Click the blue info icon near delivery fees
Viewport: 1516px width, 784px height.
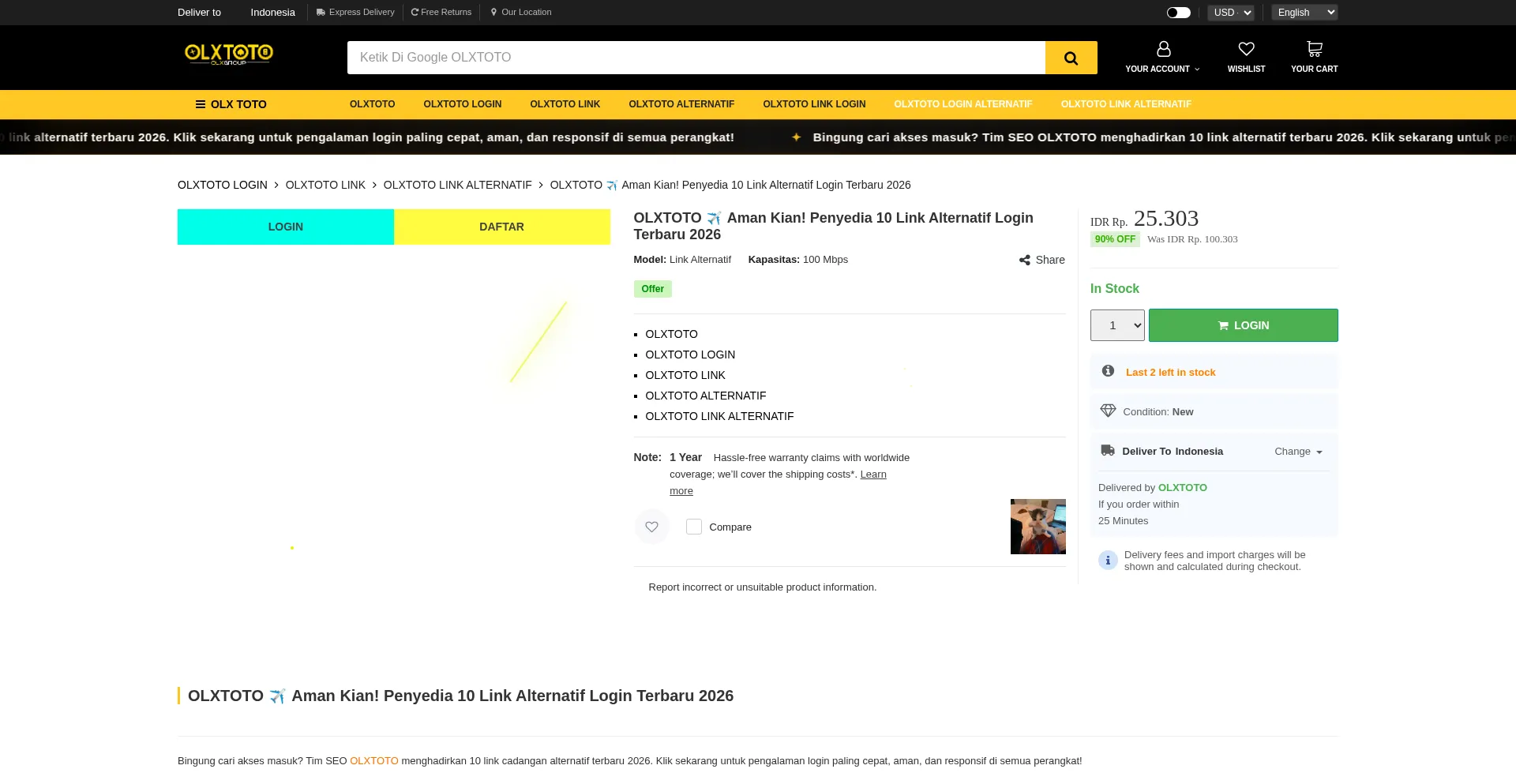click(x=1108, y=561)
